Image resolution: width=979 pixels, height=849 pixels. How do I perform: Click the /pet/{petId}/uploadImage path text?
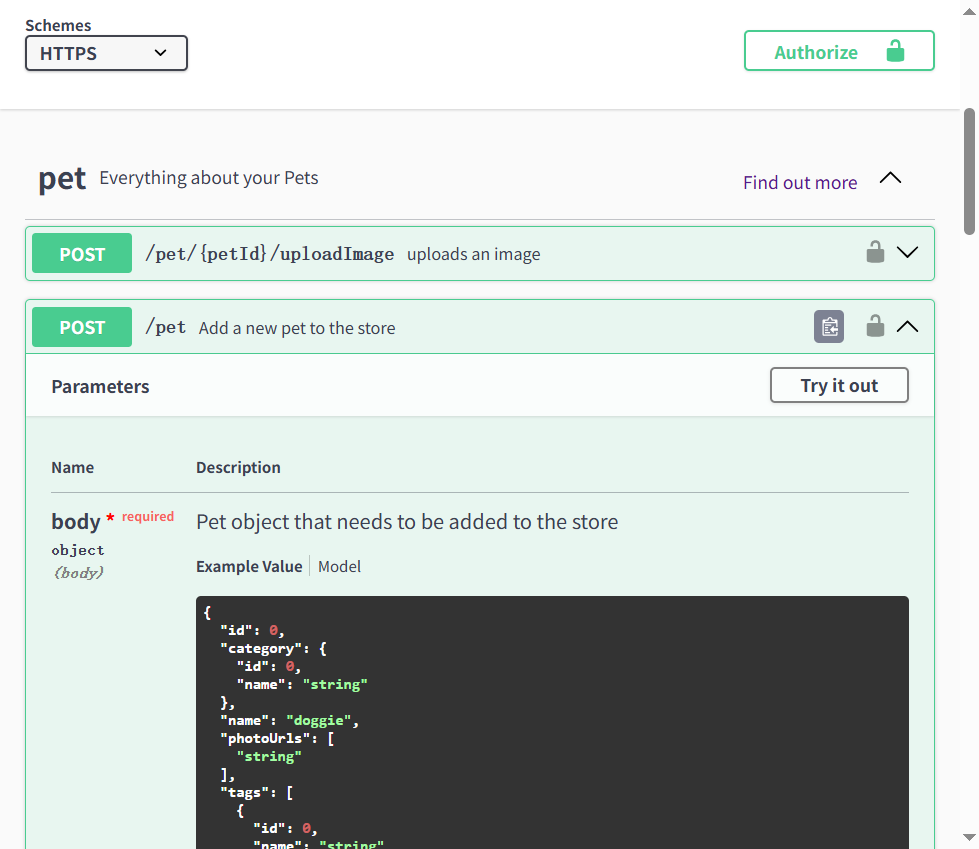pos(269,254)
